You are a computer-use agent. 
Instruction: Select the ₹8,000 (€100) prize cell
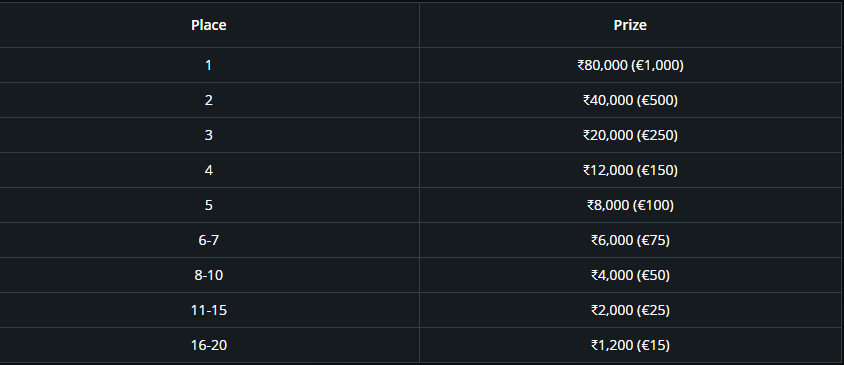pos(630,205)
